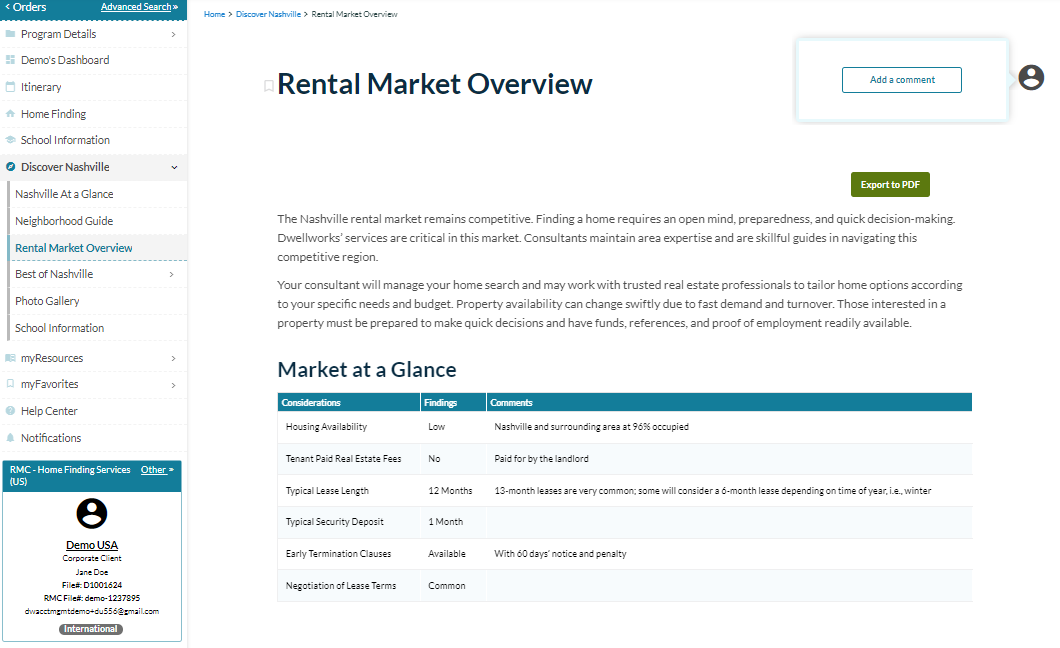Select Nashville At a Glance menu item
This screenshot has height=648, width=1060.
click(64, 194)
